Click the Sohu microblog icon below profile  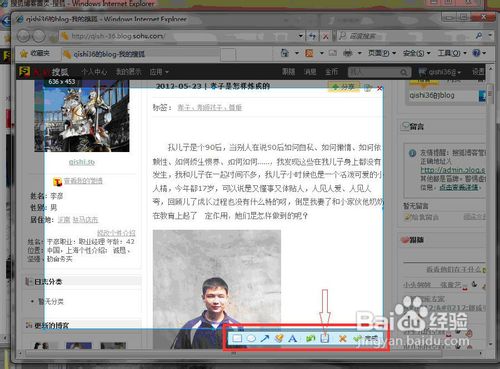[58, 181]
